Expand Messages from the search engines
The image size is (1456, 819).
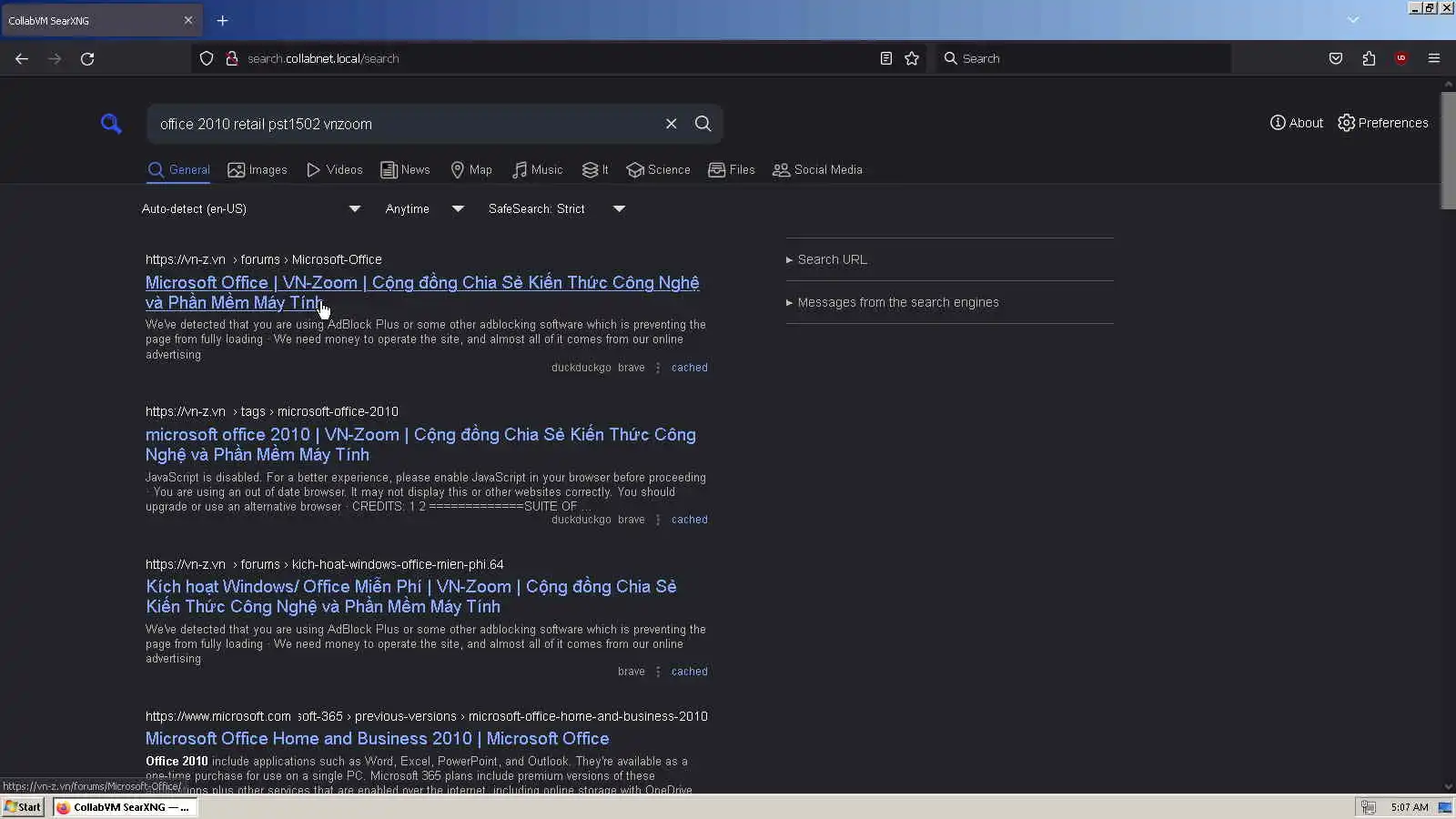point(892,302)
